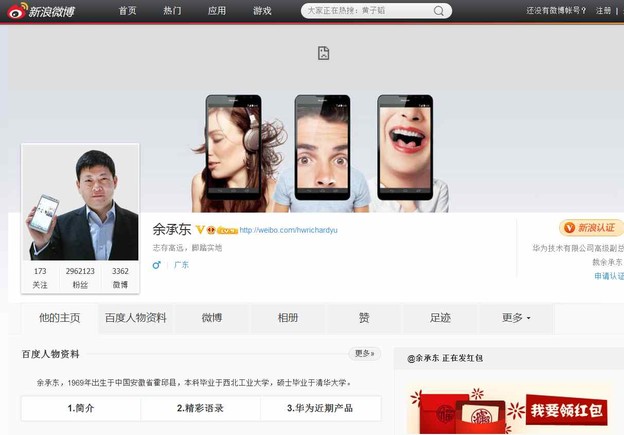Click the banner phone showing man's eyes
The image size is (624, 435).
322,147
